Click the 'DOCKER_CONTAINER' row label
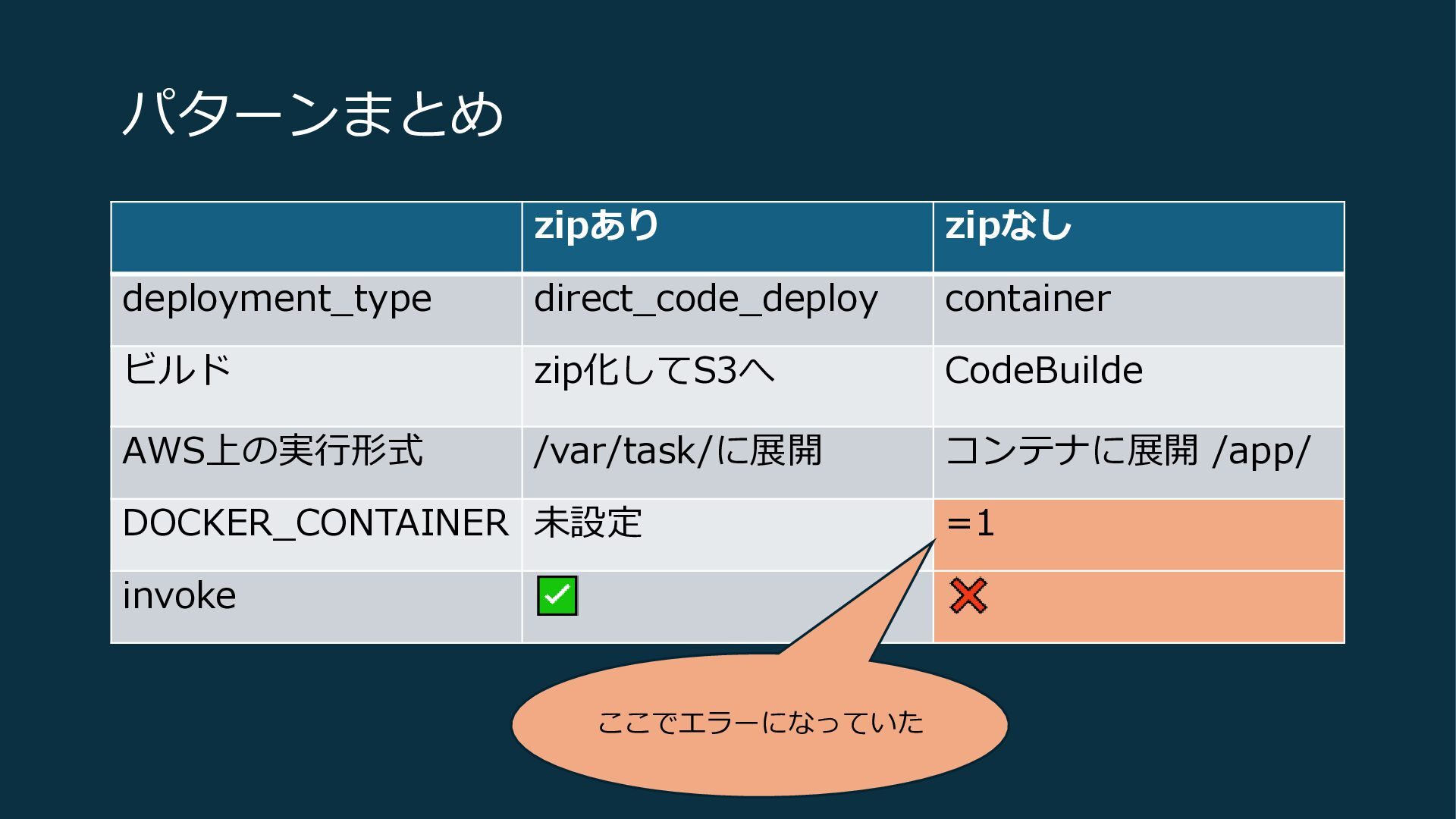 tap(315, 523)
